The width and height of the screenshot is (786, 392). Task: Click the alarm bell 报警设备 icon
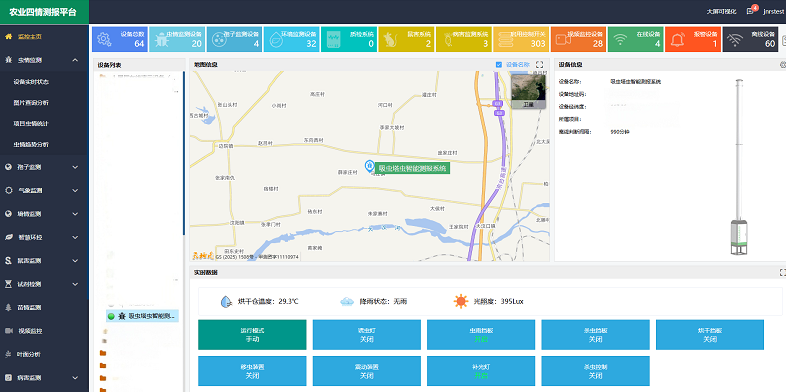click(678, 40)
